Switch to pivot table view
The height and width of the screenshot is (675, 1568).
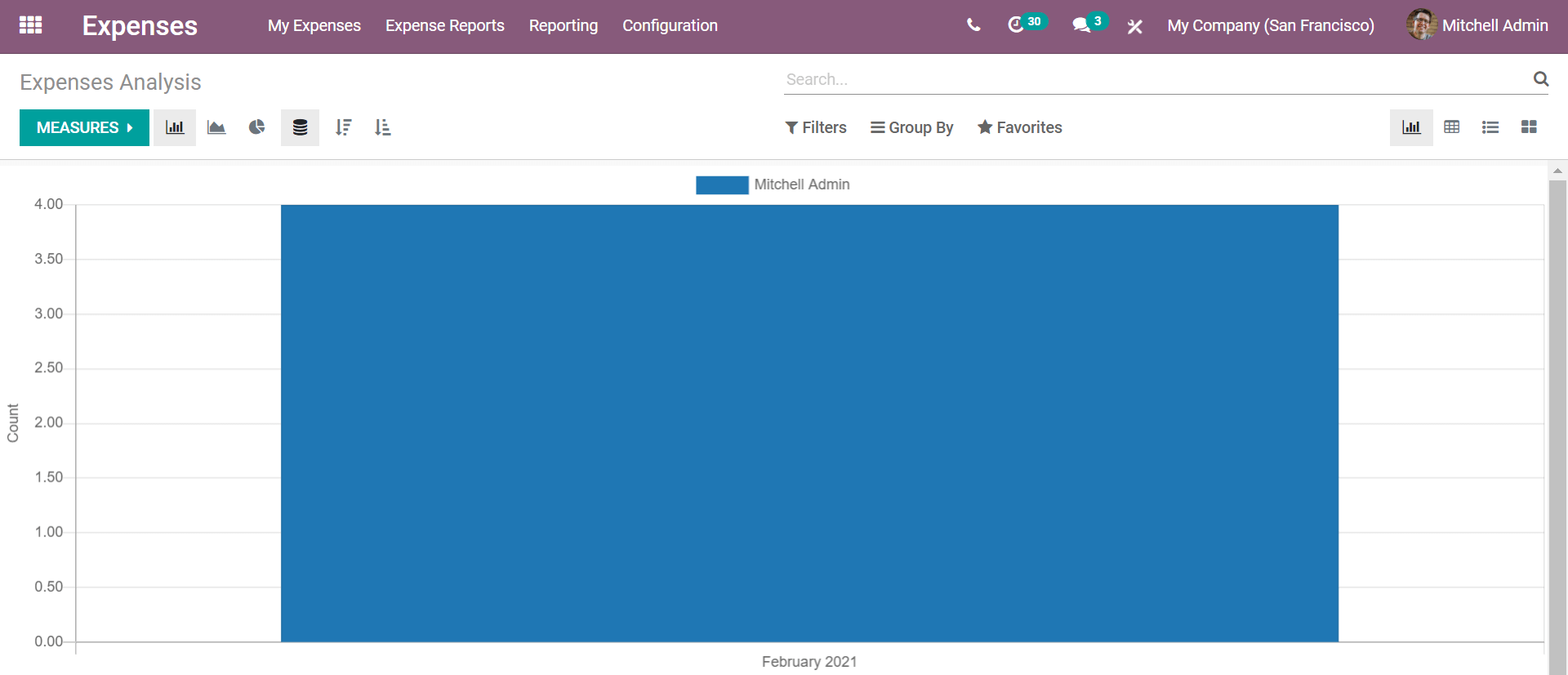1451,127
